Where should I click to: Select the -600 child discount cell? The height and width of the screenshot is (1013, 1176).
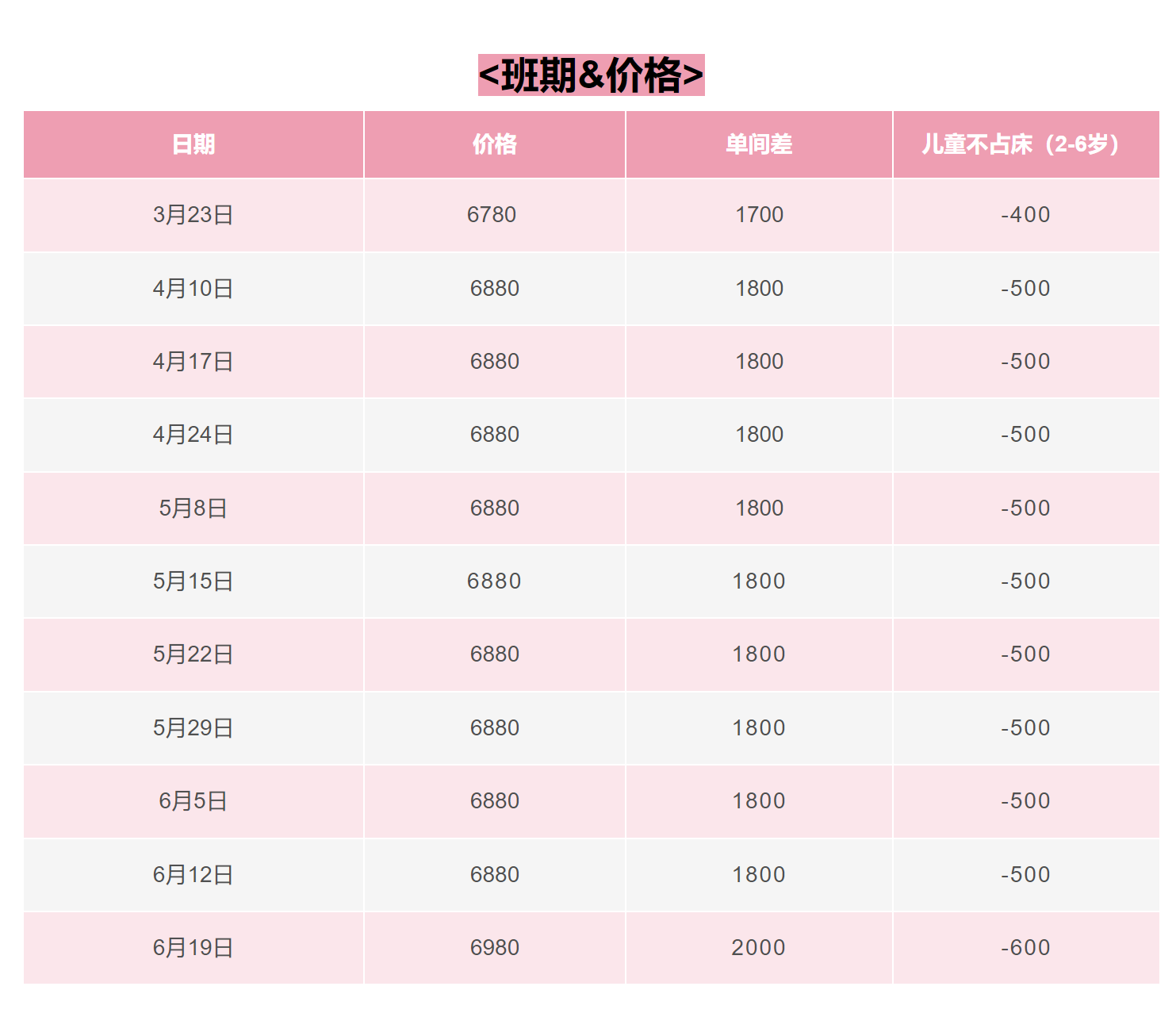point(1026,948)
